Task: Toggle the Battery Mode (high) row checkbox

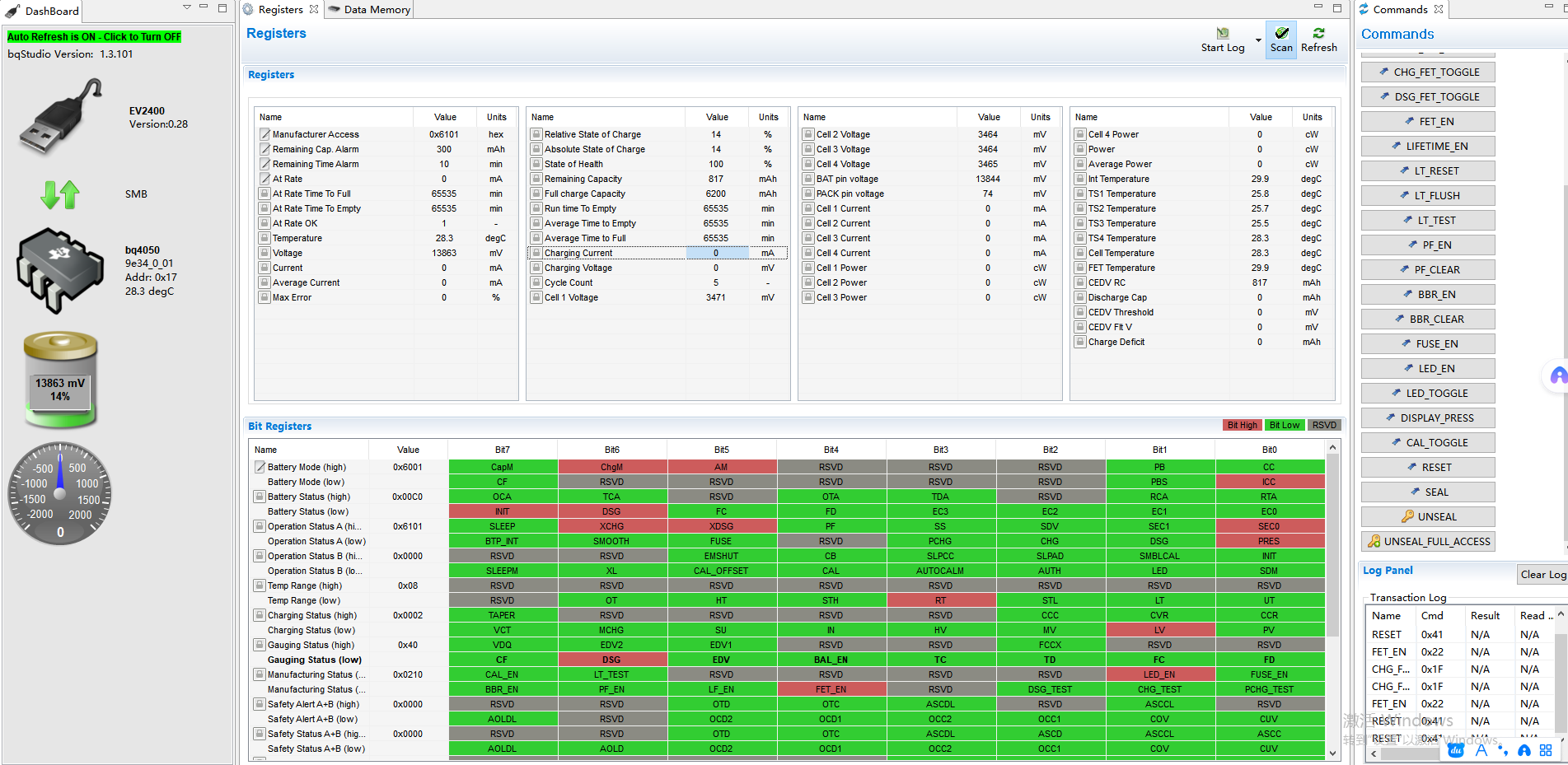Action: pos(260,467)
